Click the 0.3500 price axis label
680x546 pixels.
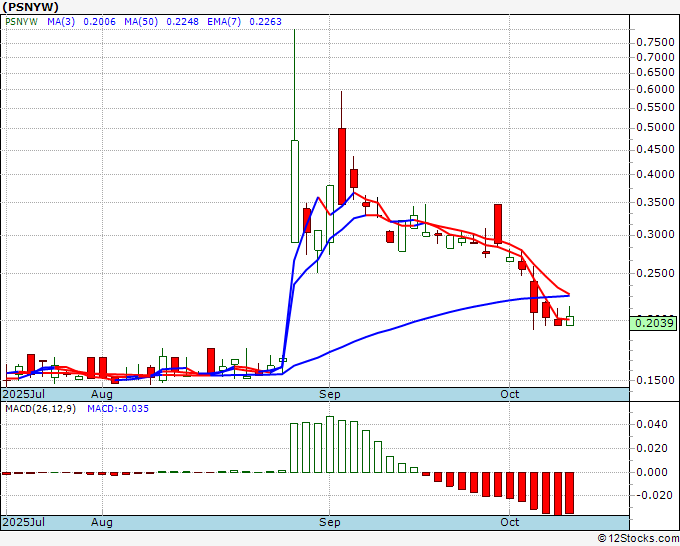[655, 203]
